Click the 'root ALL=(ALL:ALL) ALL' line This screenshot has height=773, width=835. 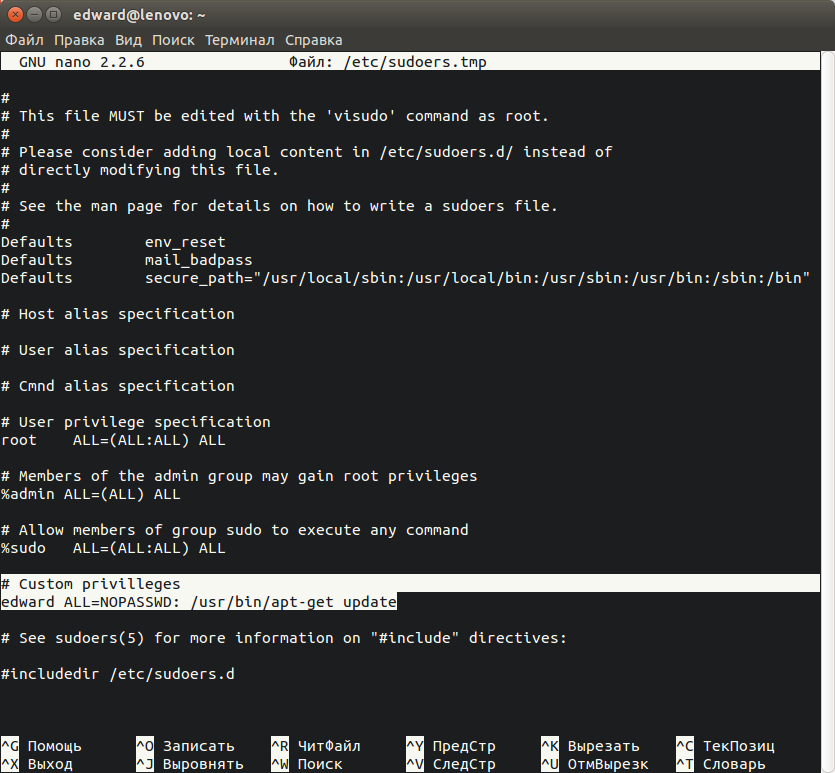point(113,440)
